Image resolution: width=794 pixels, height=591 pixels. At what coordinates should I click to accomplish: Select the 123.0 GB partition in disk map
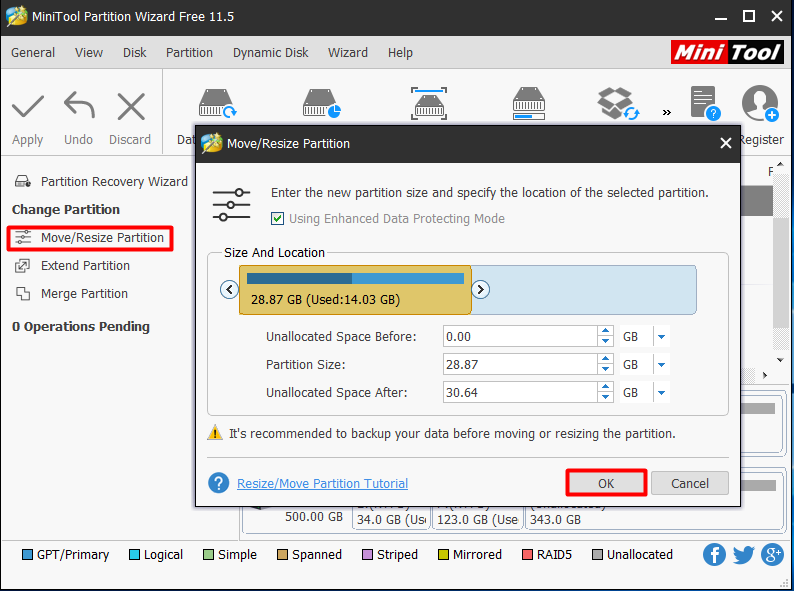(477, 518)
